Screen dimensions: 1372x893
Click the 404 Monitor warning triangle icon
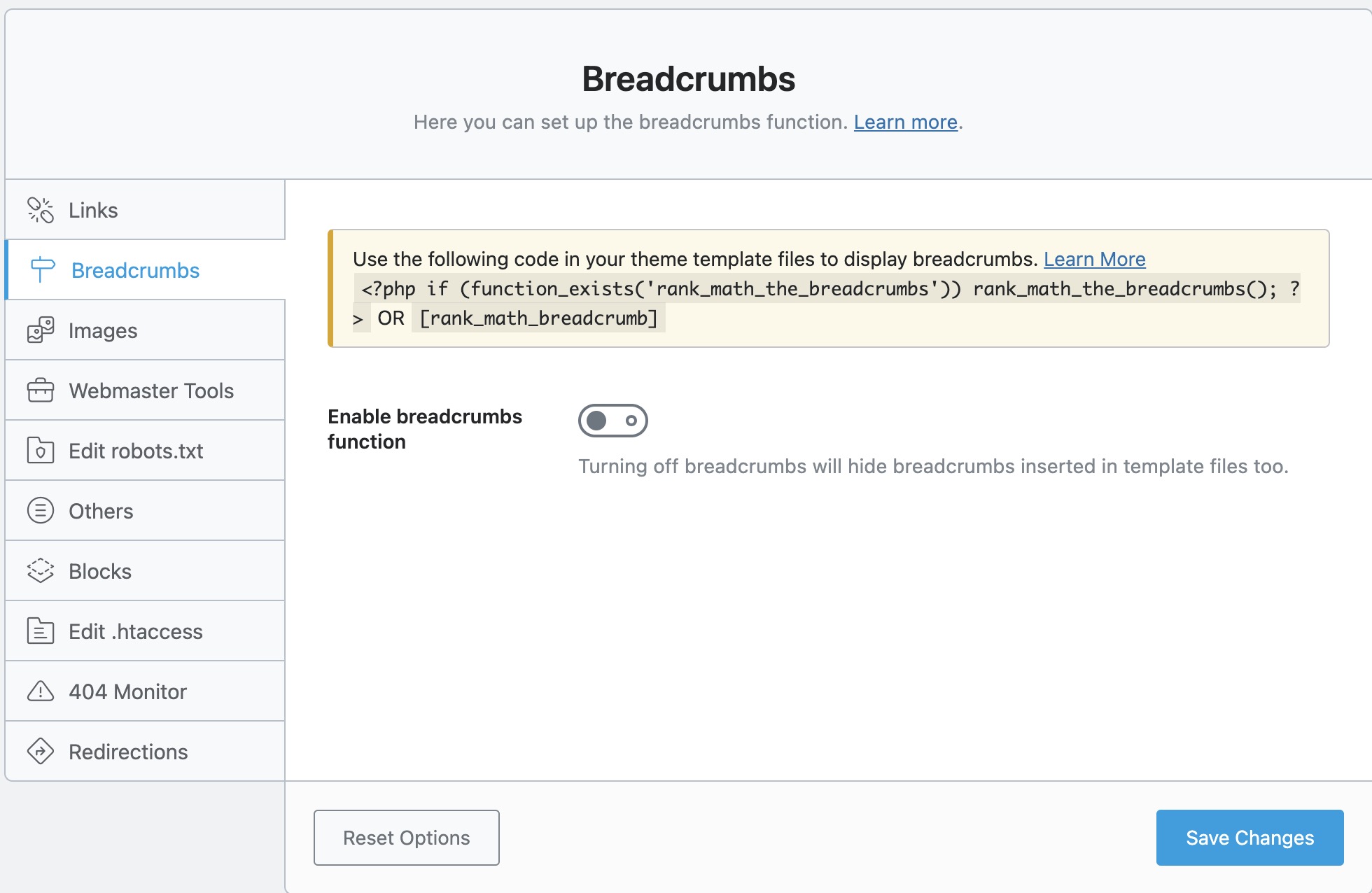pos(41,691)
